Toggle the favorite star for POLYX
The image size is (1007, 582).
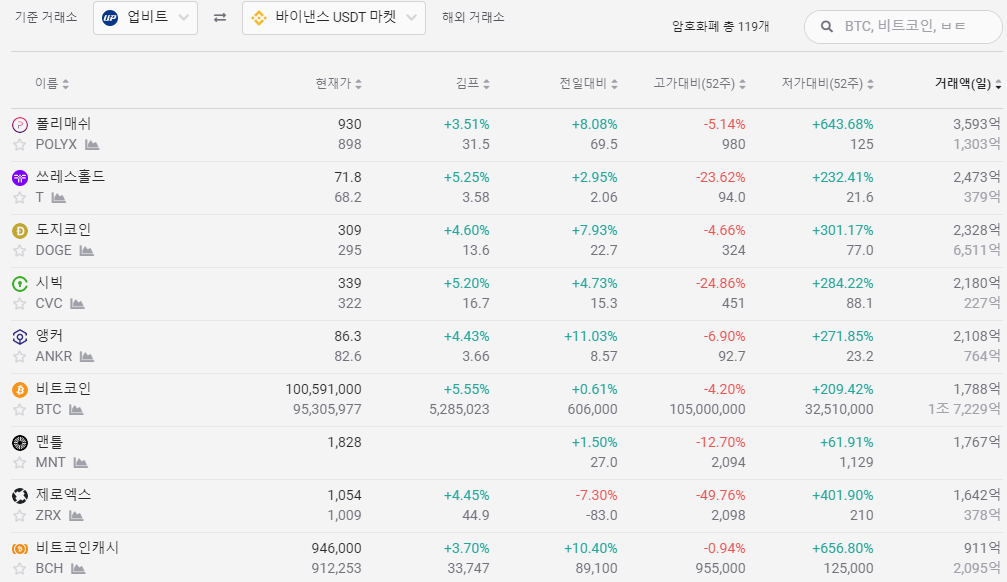[20, 145]
